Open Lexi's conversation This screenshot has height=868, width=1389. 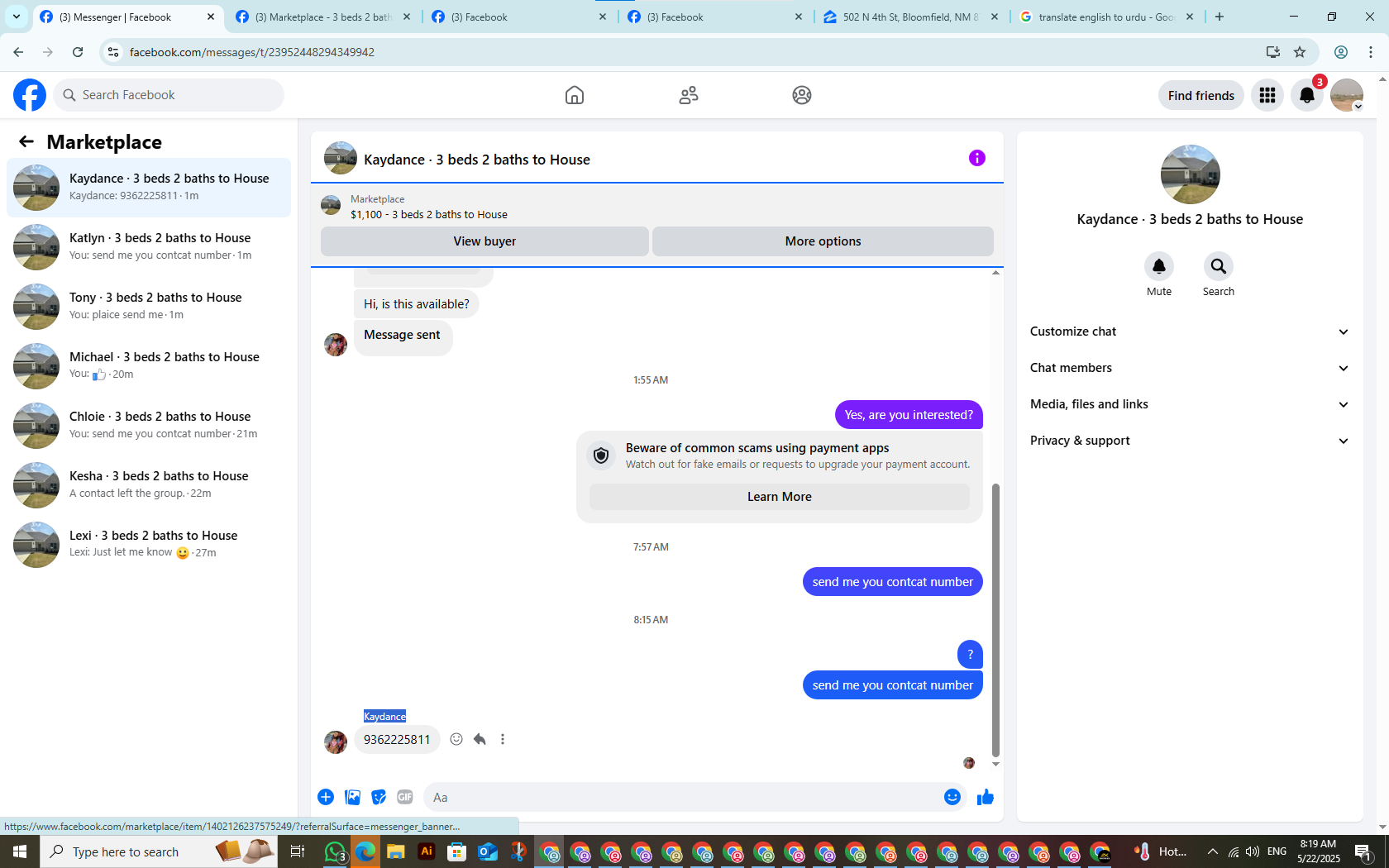click(149, 545)
